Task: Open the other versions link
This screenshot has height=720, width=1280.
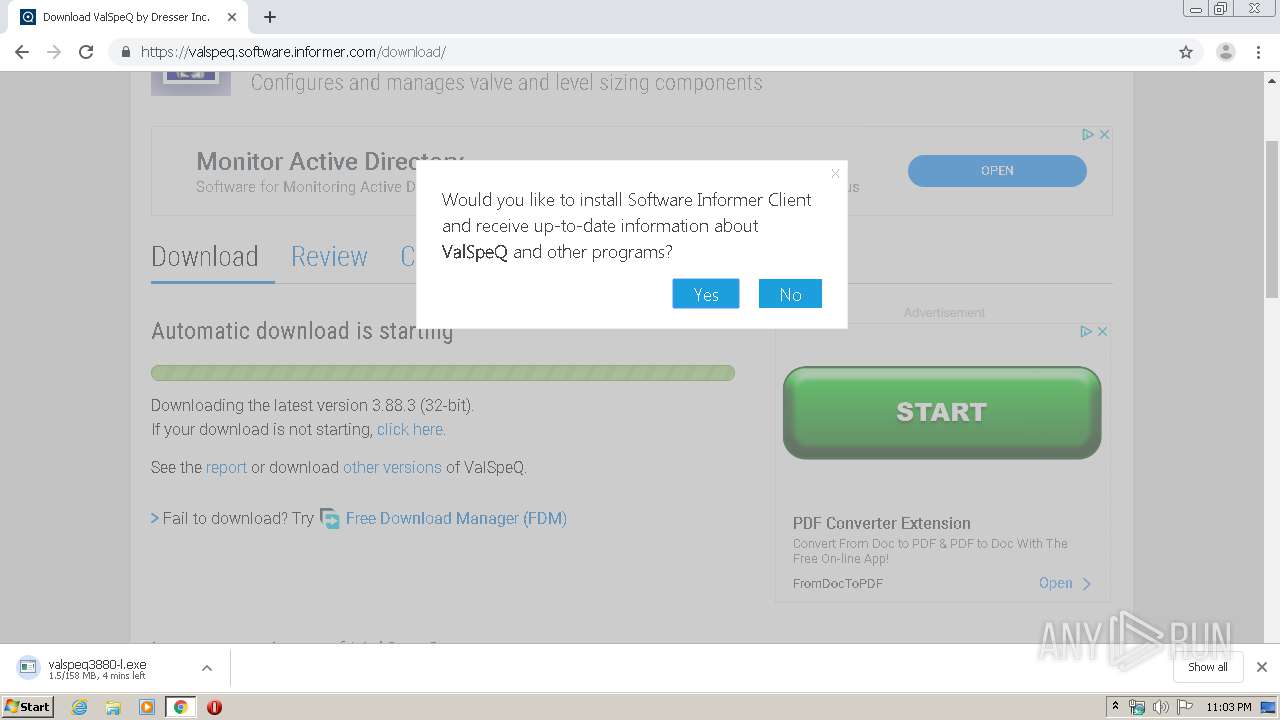Action: [392, 467]
